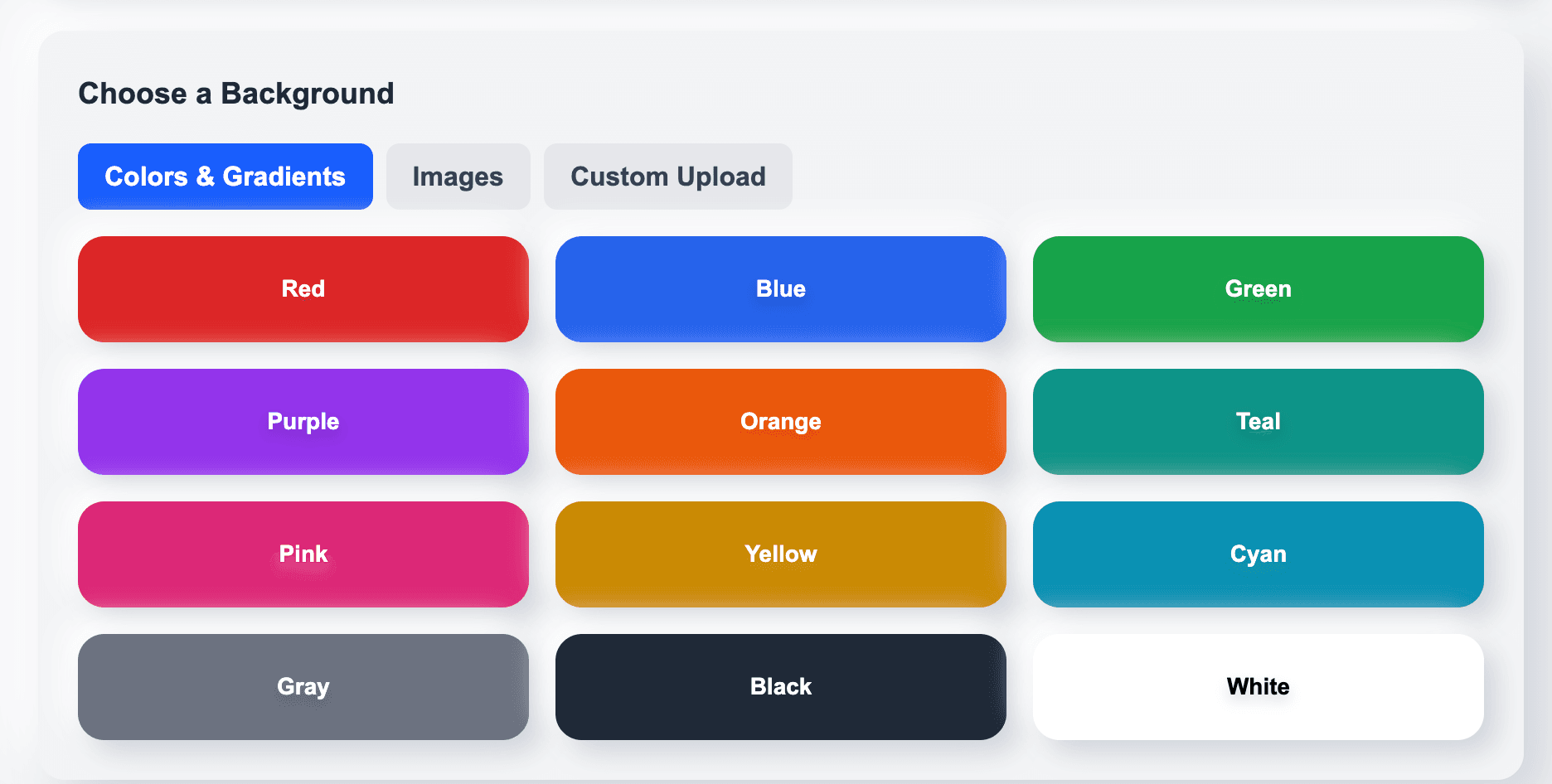Select the Colors & Gradients tab
The width and height of the screenshot is (1552, 784).
[225, 176]
